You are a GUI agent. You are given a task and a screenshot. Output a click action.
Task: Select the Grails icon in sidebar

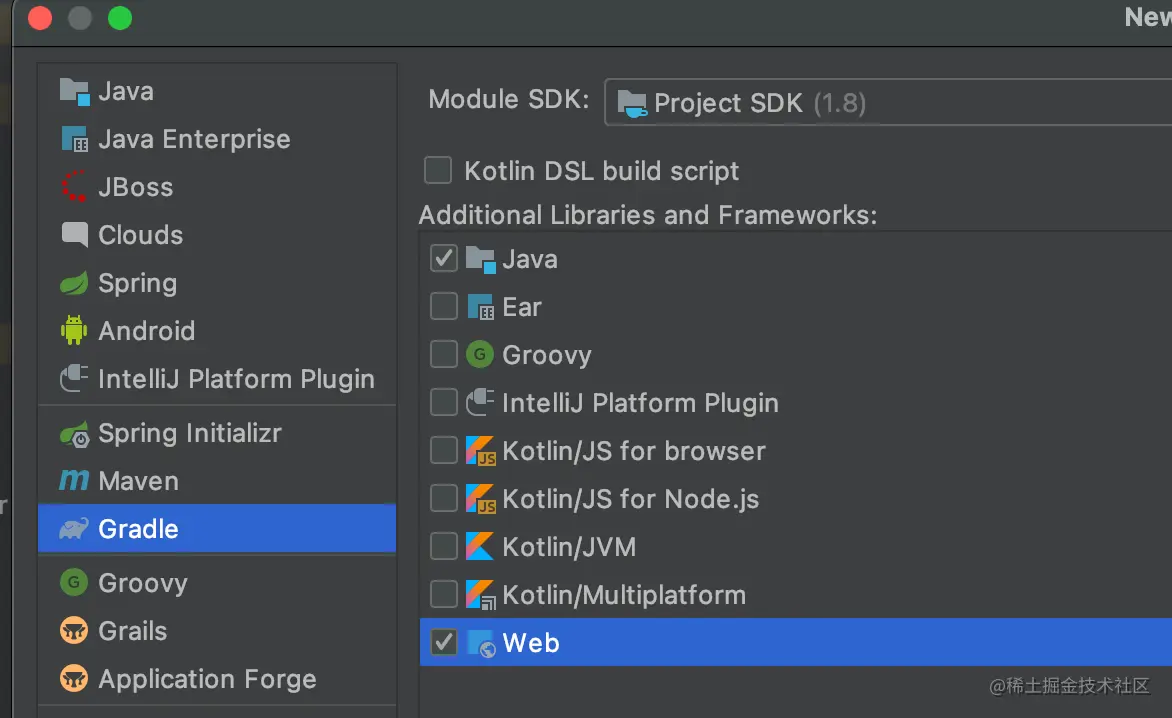tap(74, 631)
